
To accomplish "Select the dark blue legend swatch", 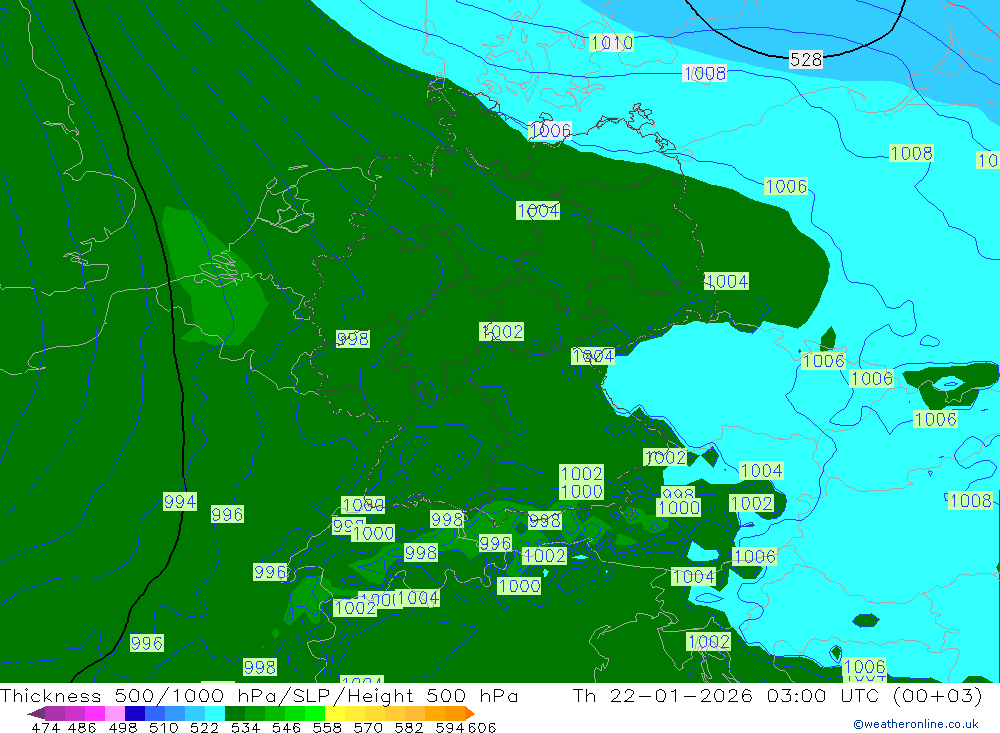I will pos(135,713).
